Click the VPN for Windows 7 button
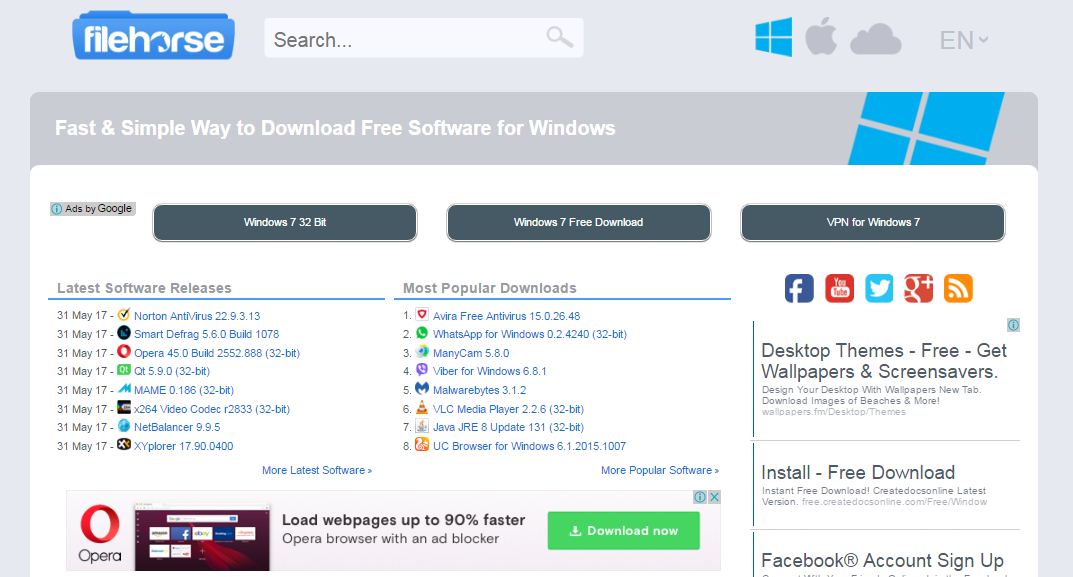This screenshot has width=1073, height=577. pos(872,222)
